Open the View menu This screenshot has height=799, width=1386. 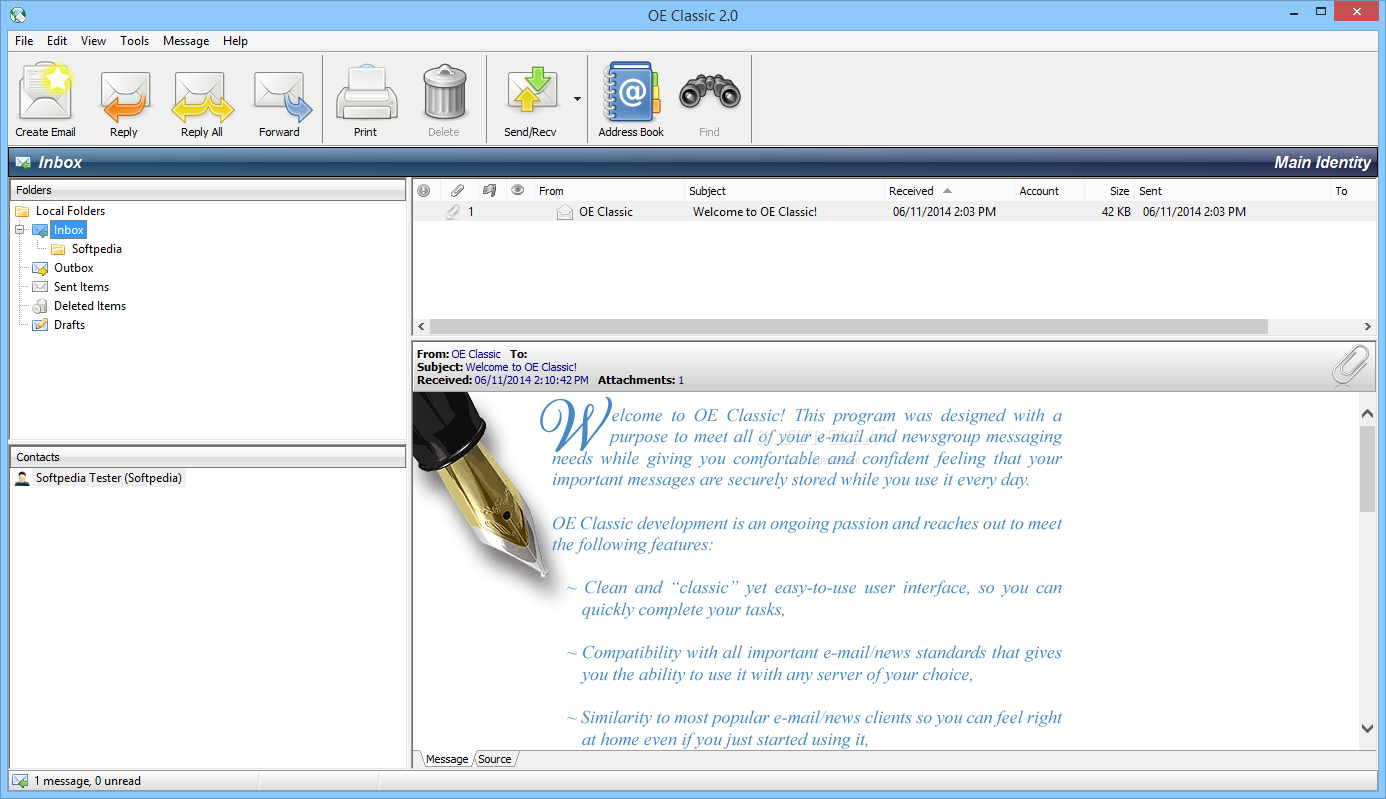point(94,41)
